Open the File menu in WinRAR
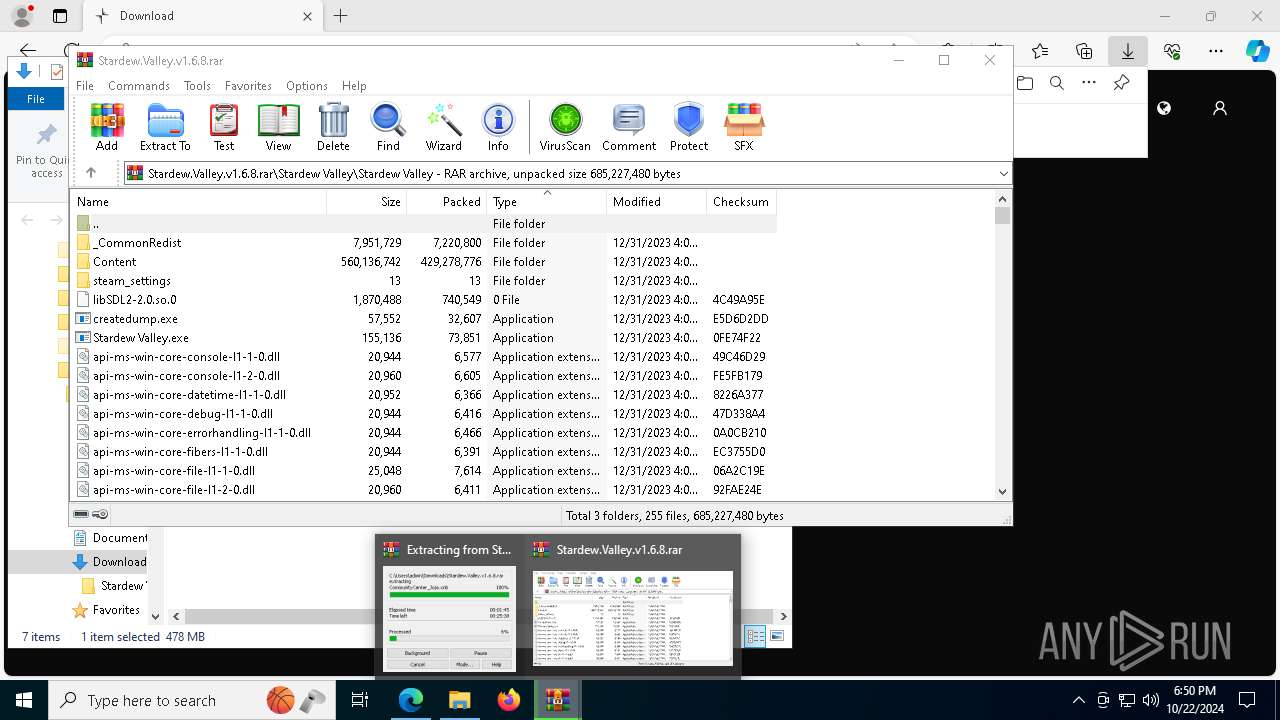 tap(85, 86)
